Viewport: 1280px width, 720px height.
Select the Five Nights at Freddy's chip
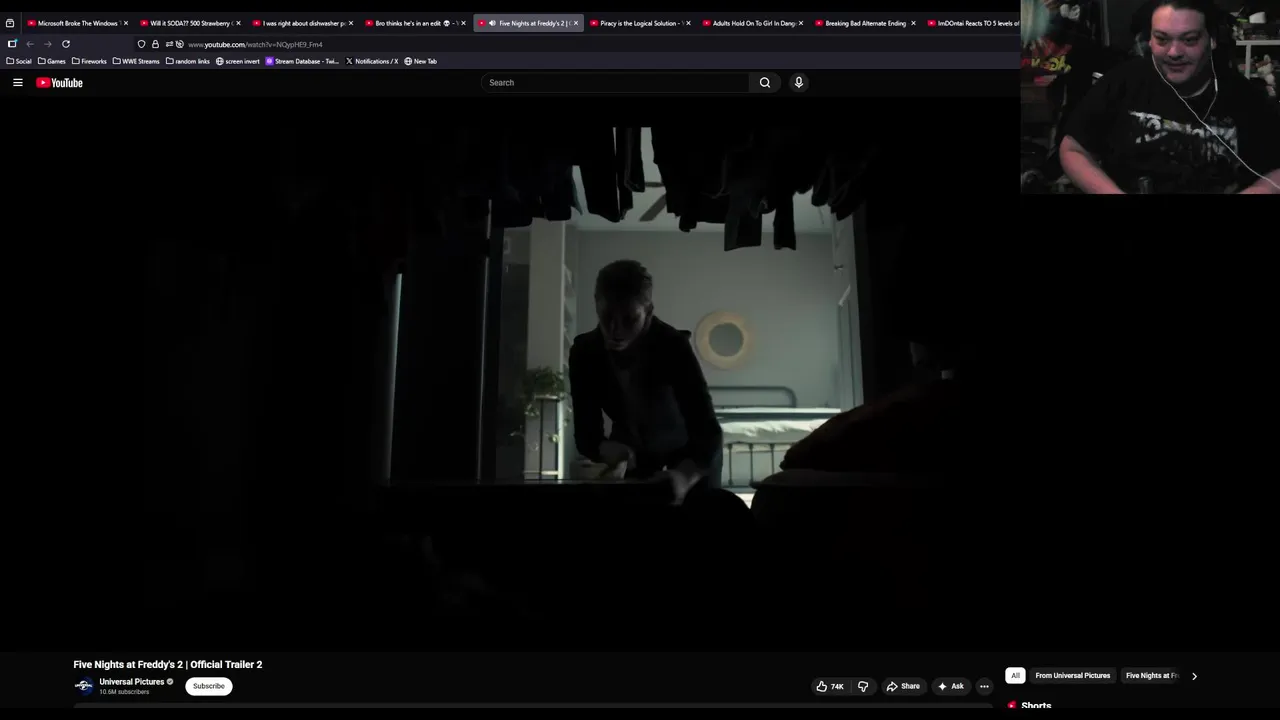[1152, 676]
